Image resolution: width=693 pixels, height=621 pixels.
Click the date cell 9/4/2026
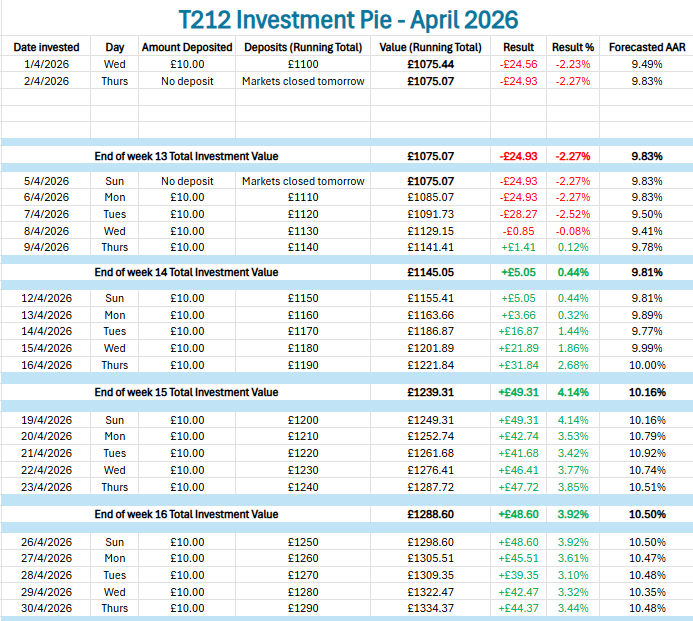[46, 247]
